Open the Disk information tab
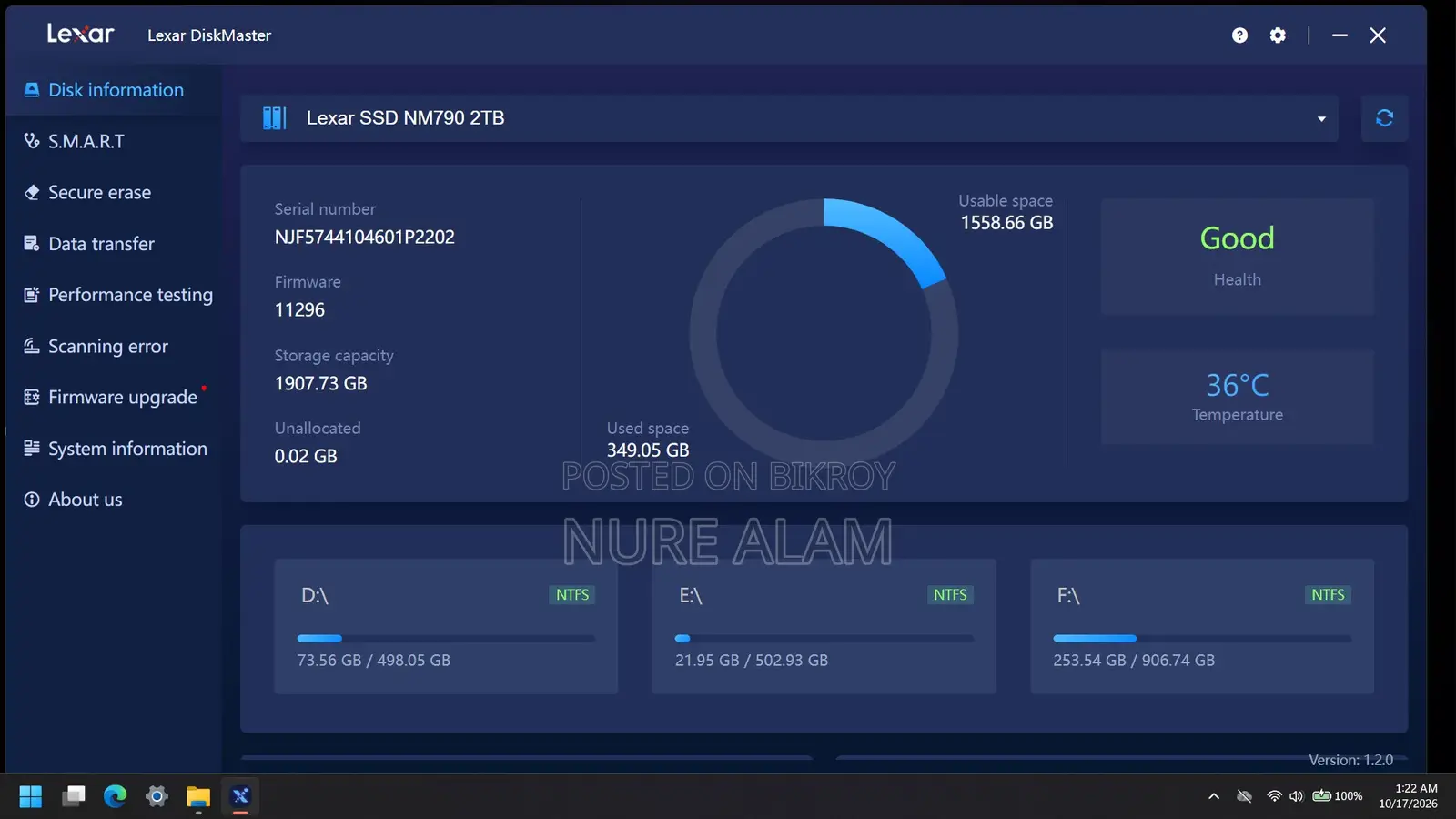Viewport: 1456px width, 819px height. [x=113, y=90]
